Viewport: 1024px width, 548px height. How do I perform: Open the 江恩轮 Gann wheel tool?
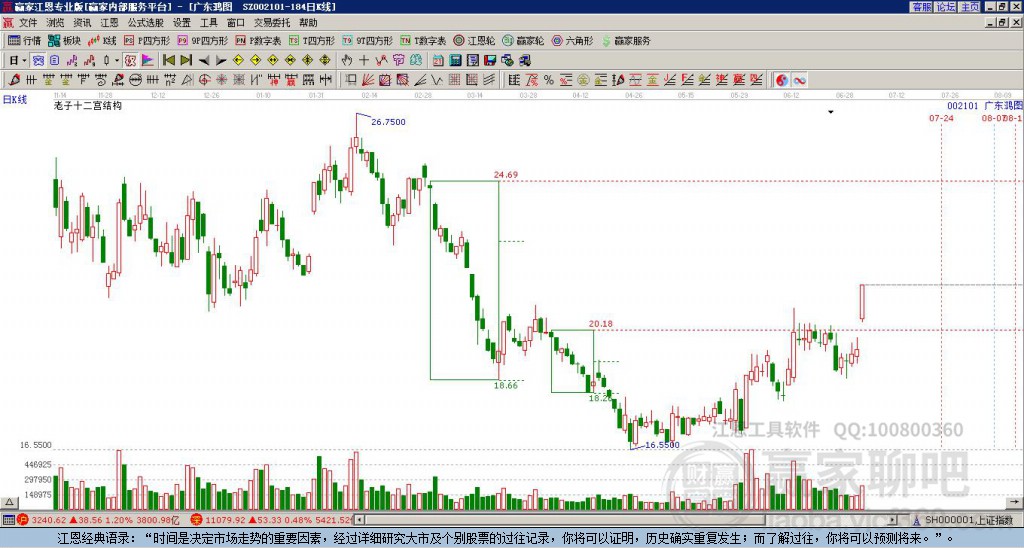[x=475, y=40]
